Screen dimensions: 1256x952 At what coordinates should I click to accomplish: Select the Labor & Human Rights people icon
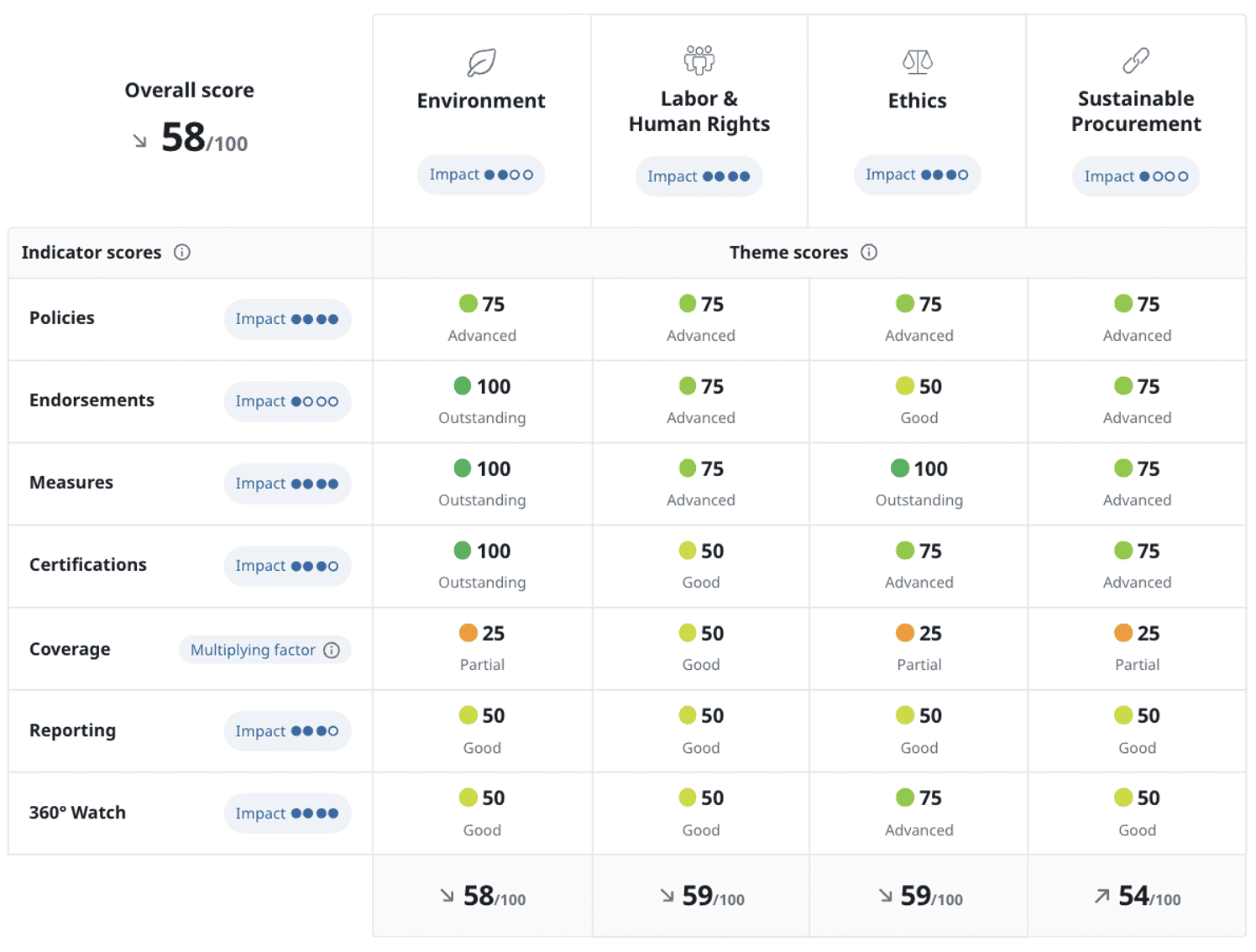(699, 58)
